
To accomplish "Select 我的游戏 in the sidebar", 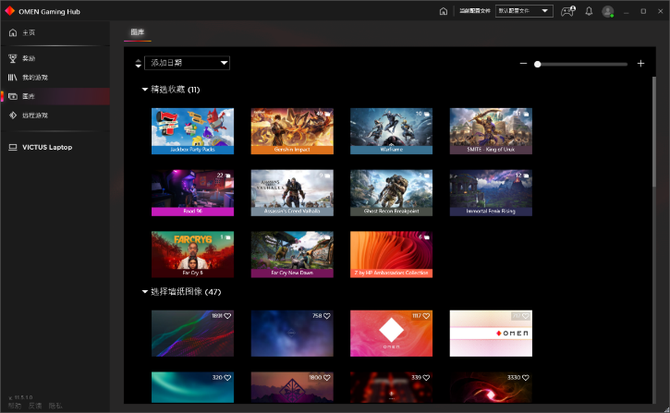I will pyautogui.click(x=36, y=77).
